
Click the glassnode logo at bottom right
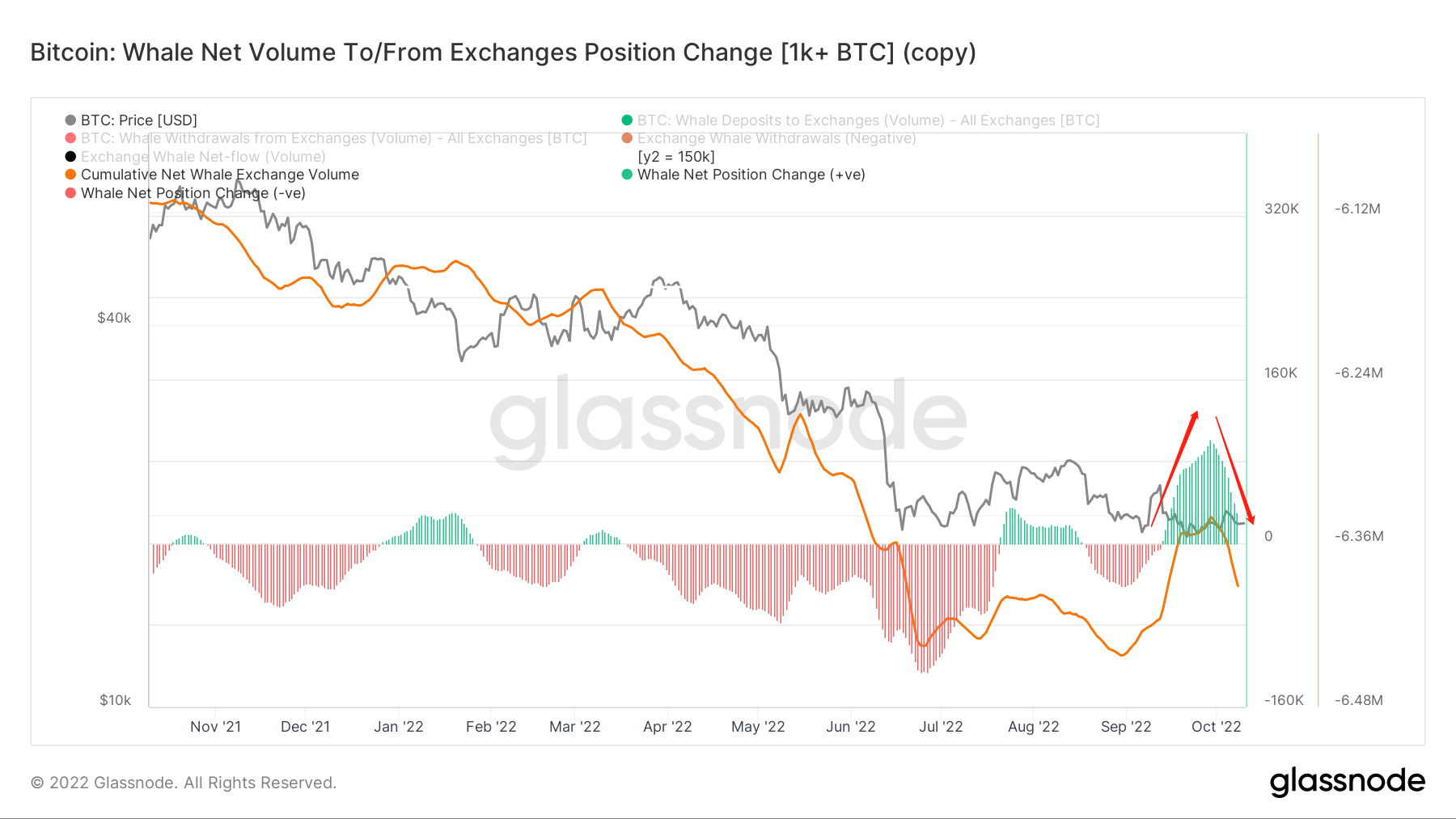tap(1347, 782)
